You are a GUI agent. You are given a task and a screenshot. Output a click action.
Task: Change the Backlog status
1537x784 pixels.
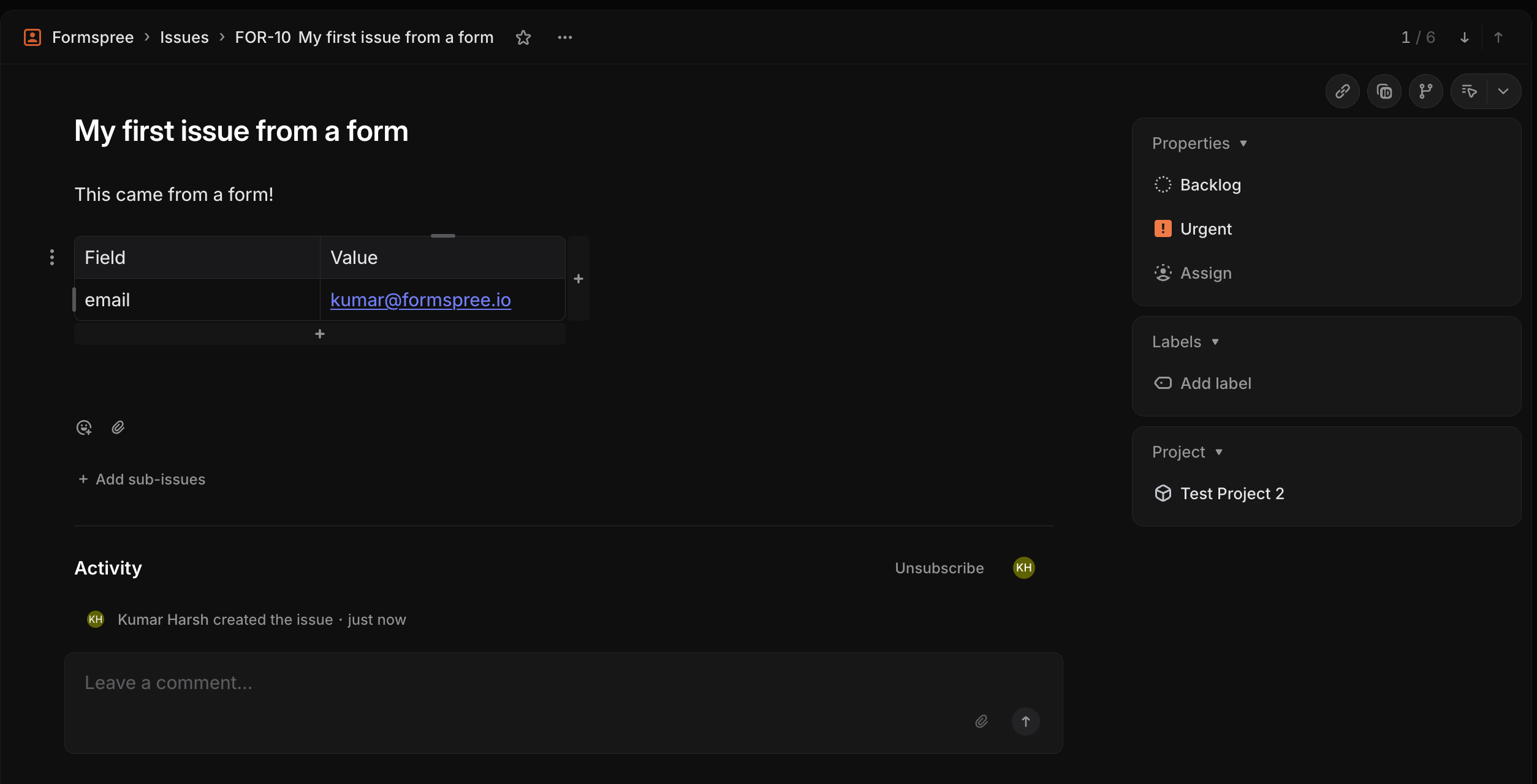click(x=1197, y=185)
